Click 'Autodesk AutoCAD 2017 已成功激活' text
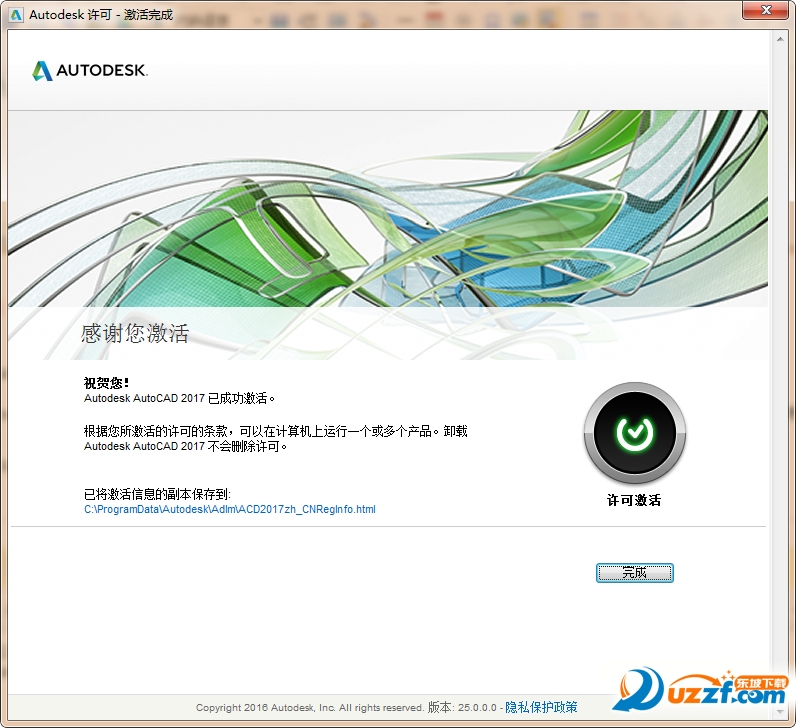 [179, 399]
